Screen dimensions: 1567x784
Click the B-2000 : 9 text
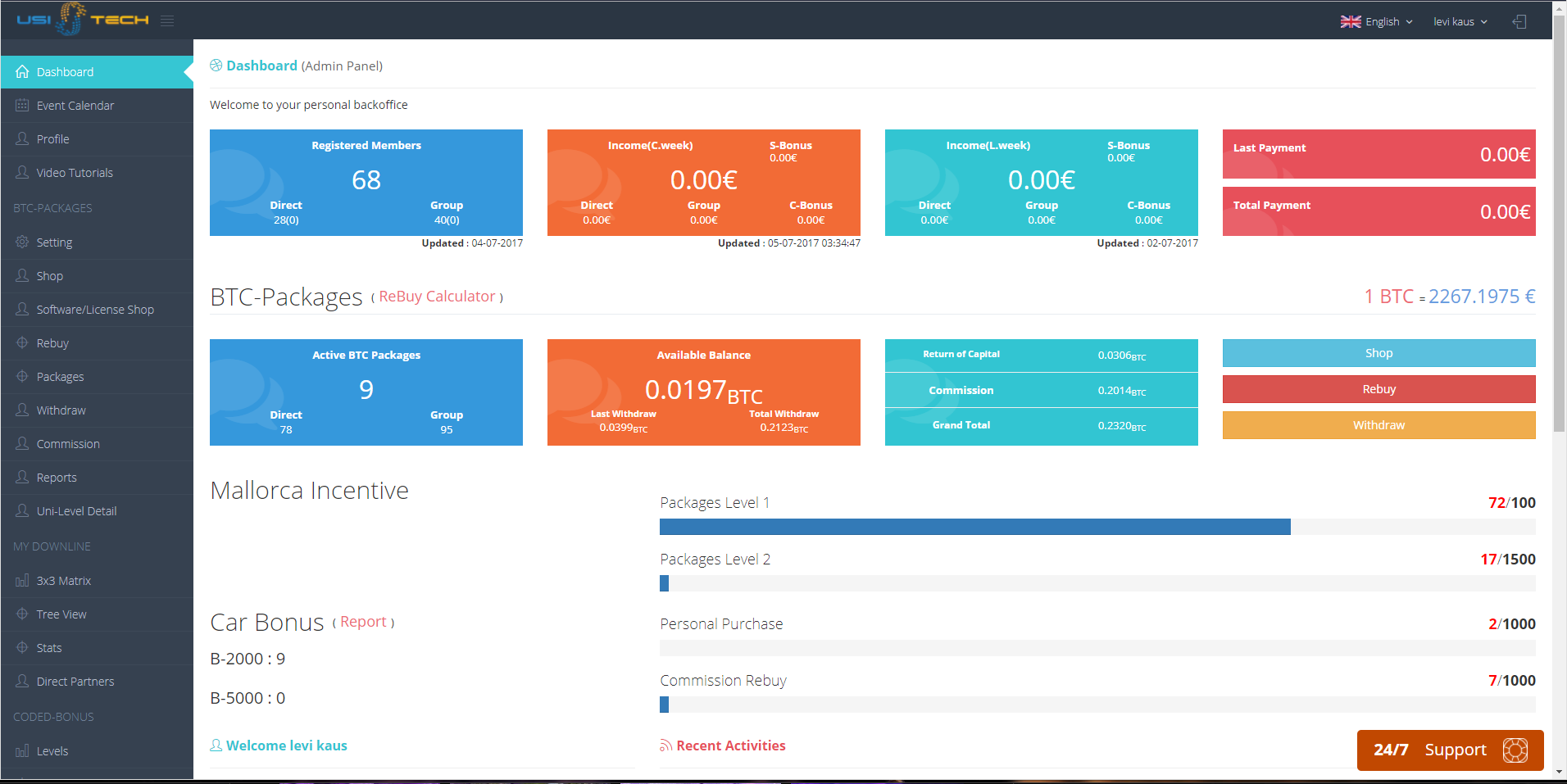(248, 659)
